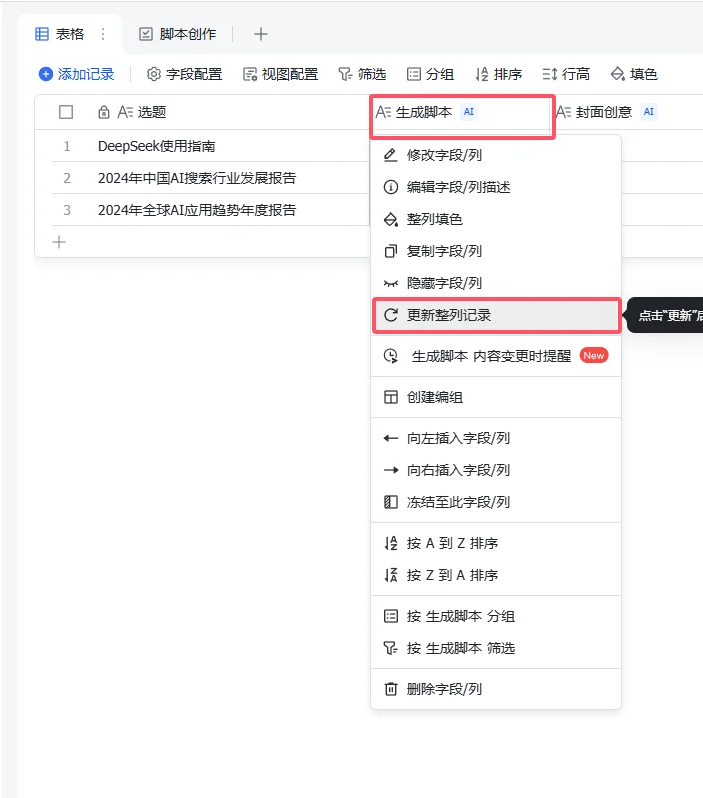Click the info icon beside 编辑字段/列描述
This screenshot has width=703, height=798.
click(390, 187)
